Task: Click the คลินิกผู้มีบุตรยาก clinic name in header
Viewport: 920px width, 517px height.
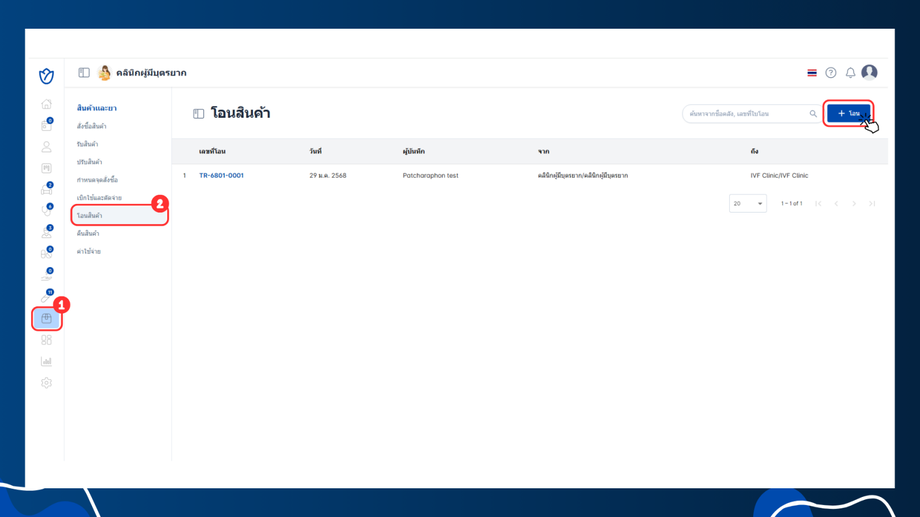Action: (151, 73)
